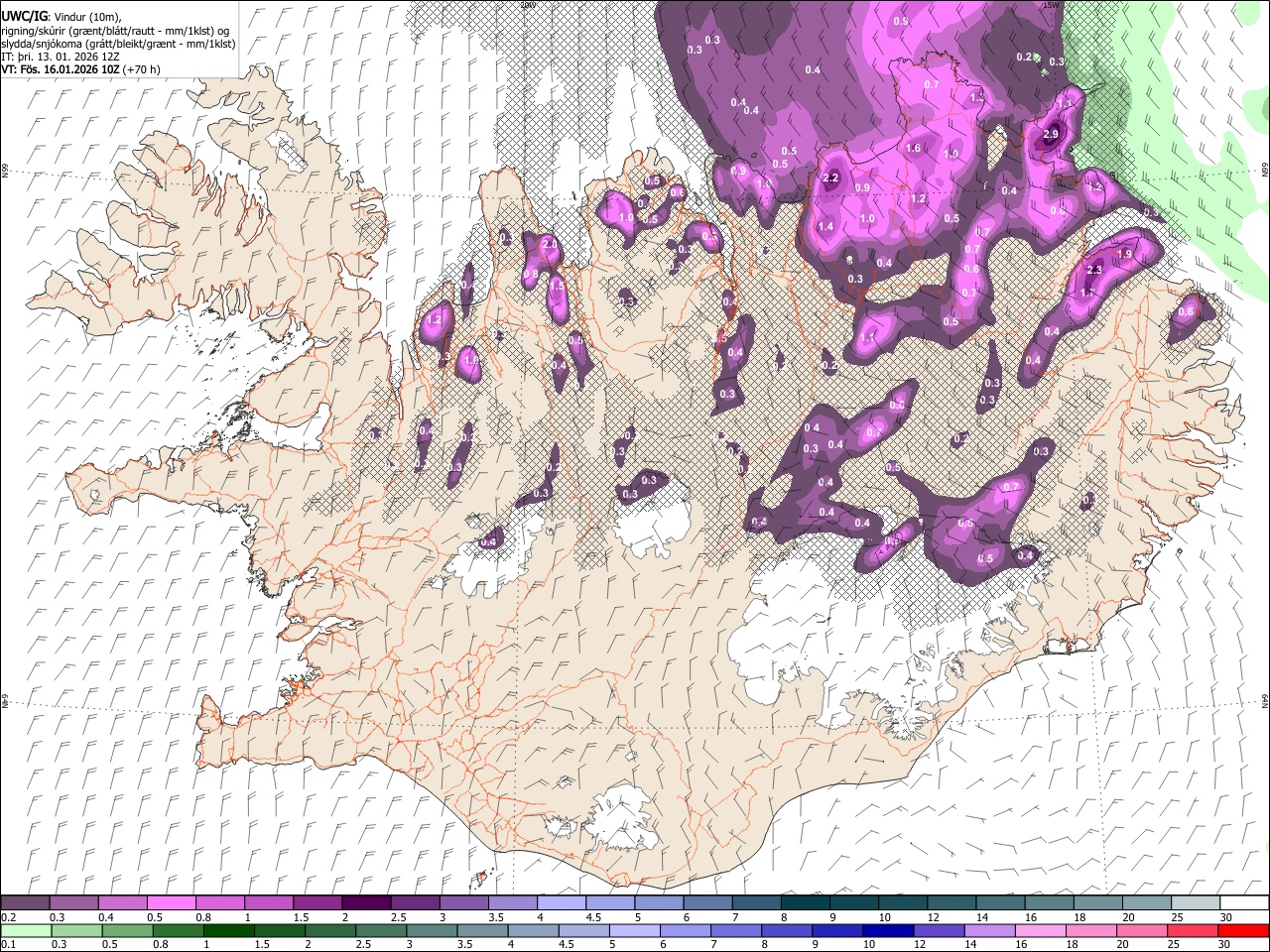
Task: Click the 1.5 value below the 2.0 spot
Action: 558,285
